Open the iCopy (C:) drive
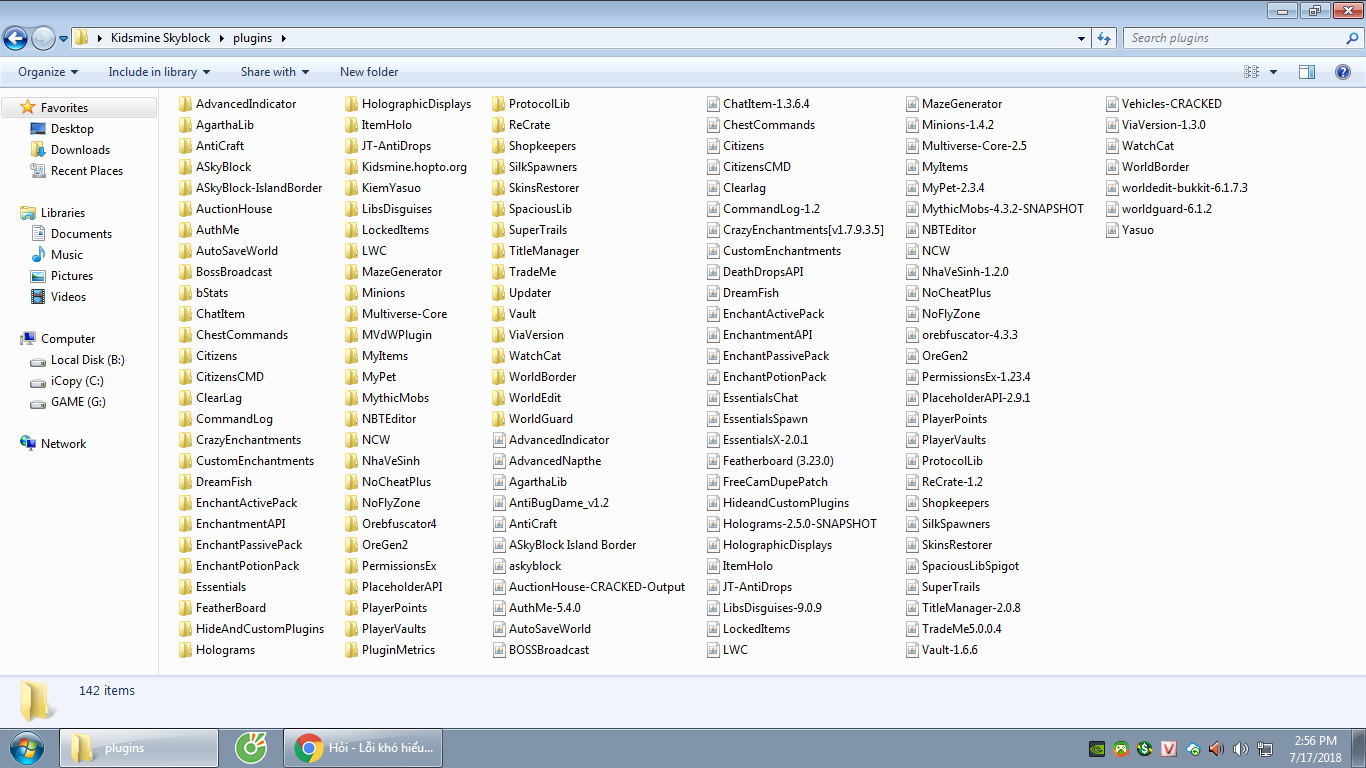 77,381
